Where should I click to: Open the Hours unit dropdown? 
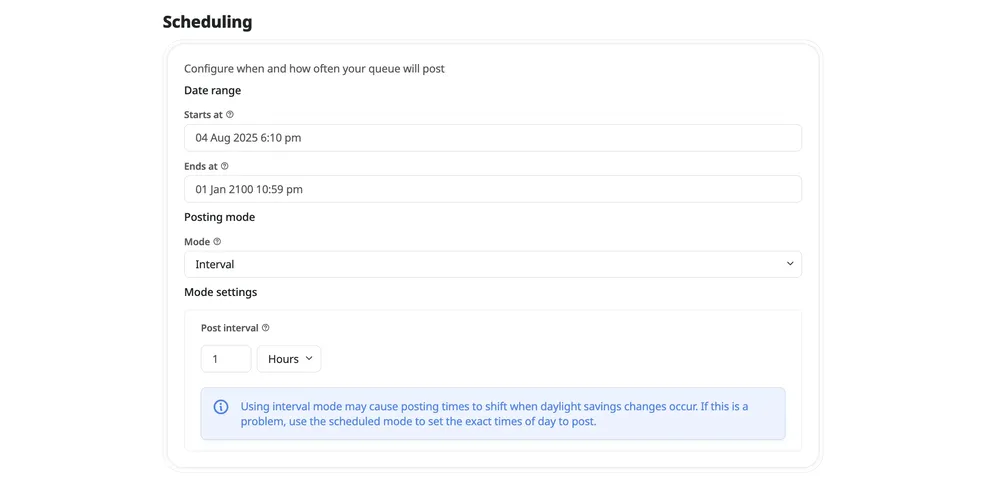coord(289,359)
